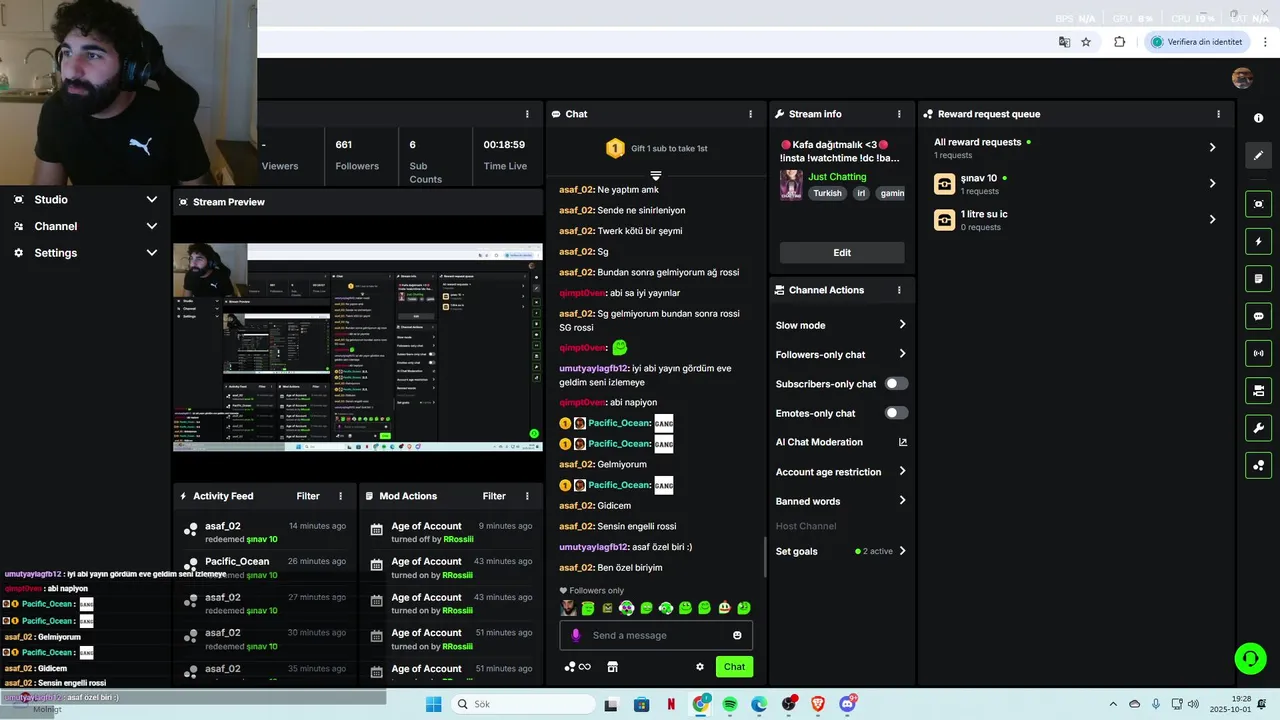Toggle the Stream Preview widget sidebar icon

coord(1258,204)
